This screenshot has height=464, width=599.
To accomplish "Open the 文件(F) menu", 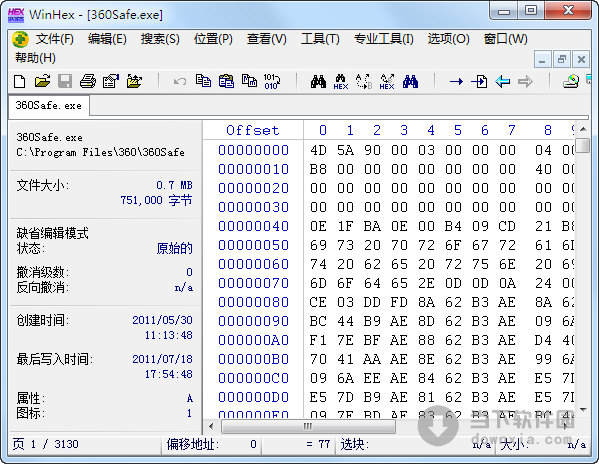I will point(55,39).
